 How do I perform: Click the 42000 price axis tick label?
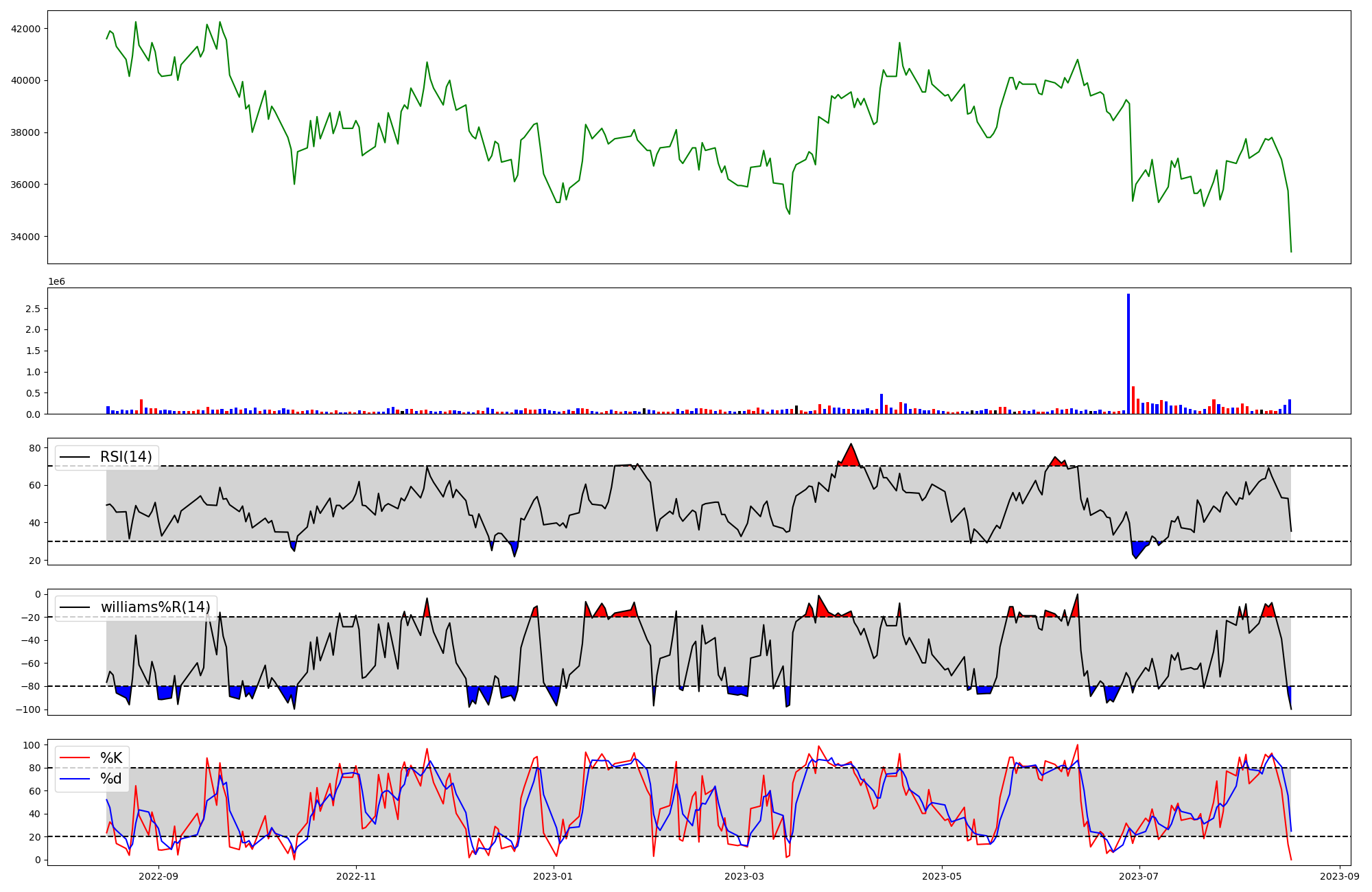pos(25,29)
